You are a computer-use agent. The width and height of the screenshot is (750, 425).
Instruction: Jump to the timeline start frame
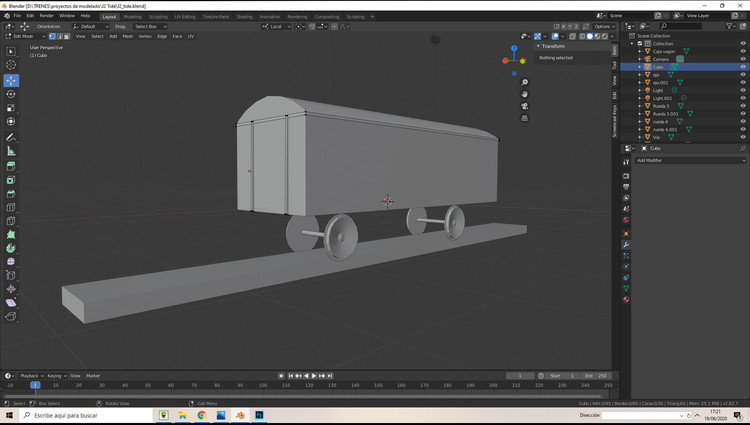click(x=290, y=376)
